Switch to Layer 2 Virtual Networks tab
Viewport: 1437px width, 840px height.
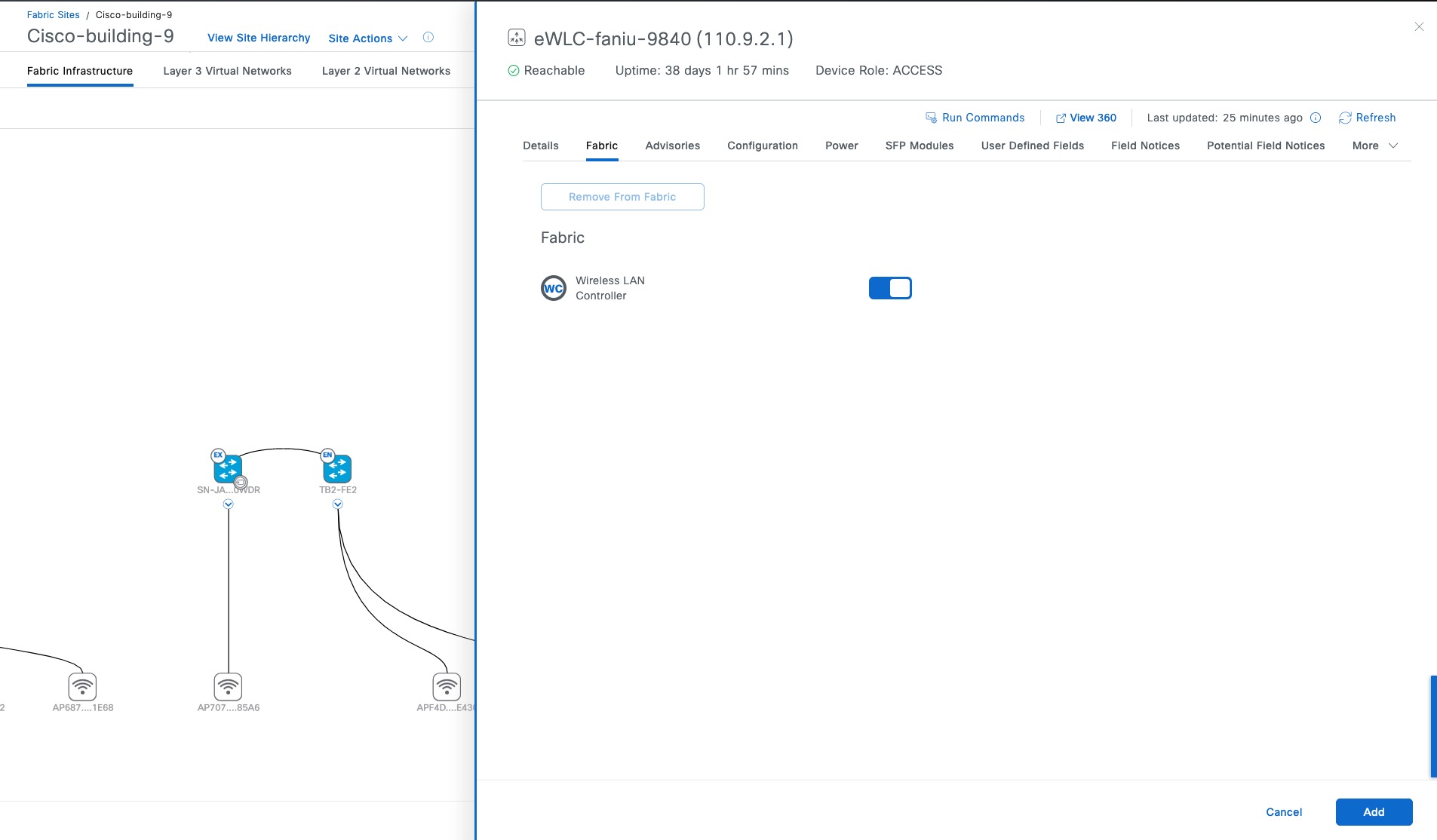click(386, 71)
